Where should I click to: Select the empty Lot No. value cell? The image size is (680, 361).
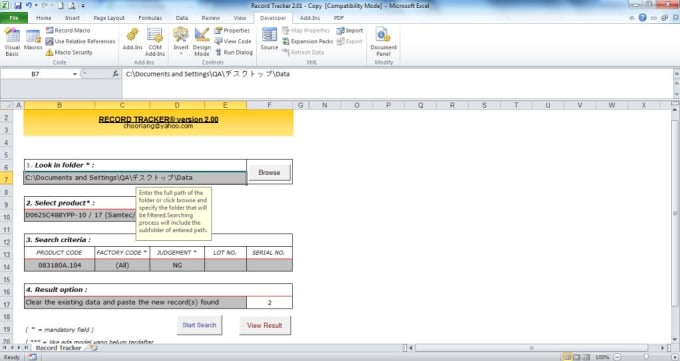coord(226,265)
